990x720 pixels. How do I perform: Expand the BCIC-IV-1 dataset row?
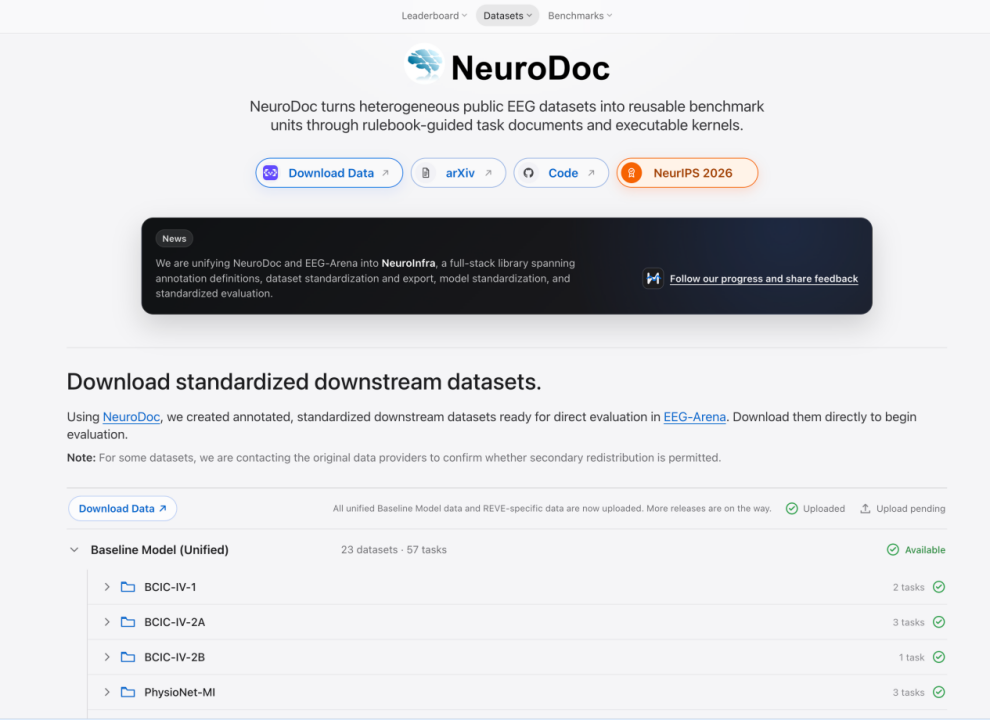coord(107,587)
